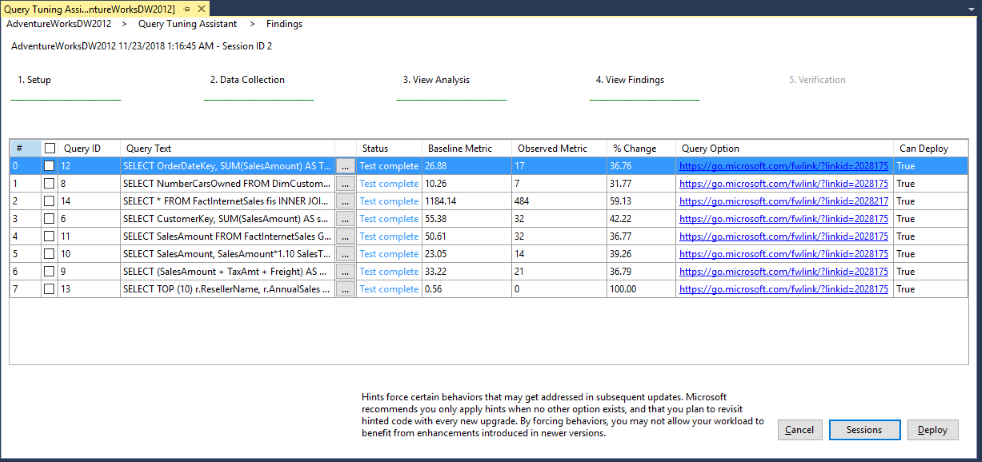Viewport: 982px width, 462px height.
Task: Tick the checkbox for Query ID 14
Action: 50,201
